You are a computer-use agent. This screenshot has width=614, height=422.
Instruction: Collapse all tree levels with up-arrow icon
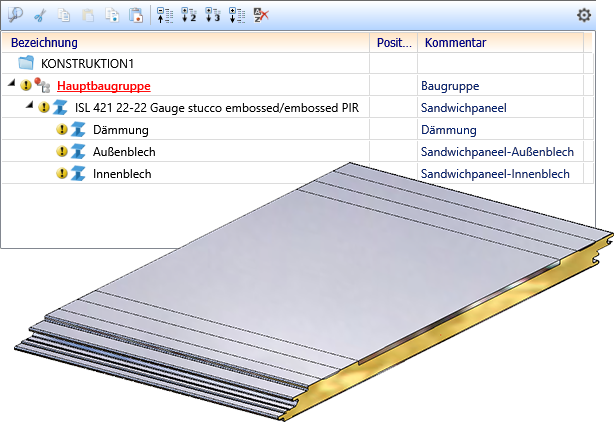tap(165, 15)
